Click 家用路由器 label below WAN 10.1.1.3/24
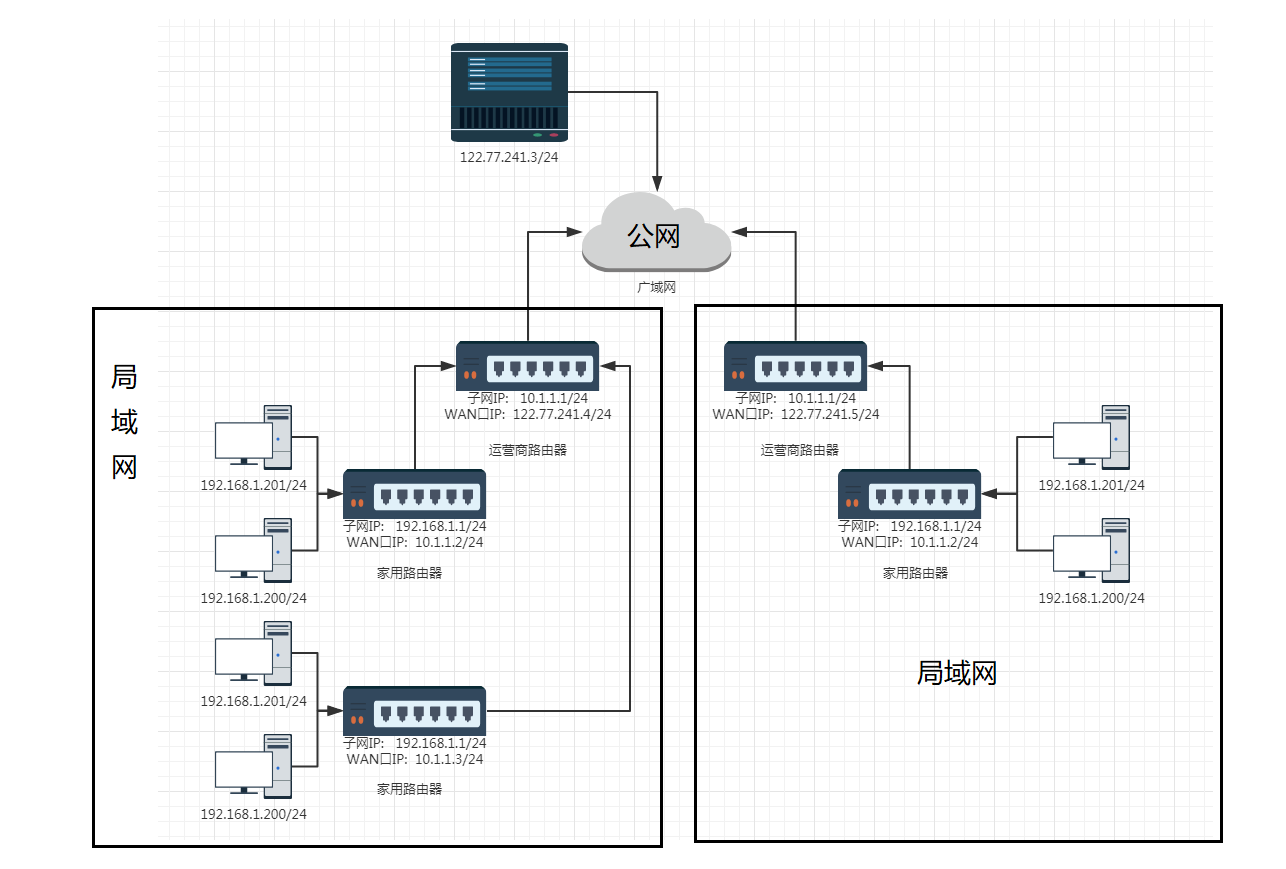Image resolution: width=1286 pixels, height=869 pixels. click(410, 788)
